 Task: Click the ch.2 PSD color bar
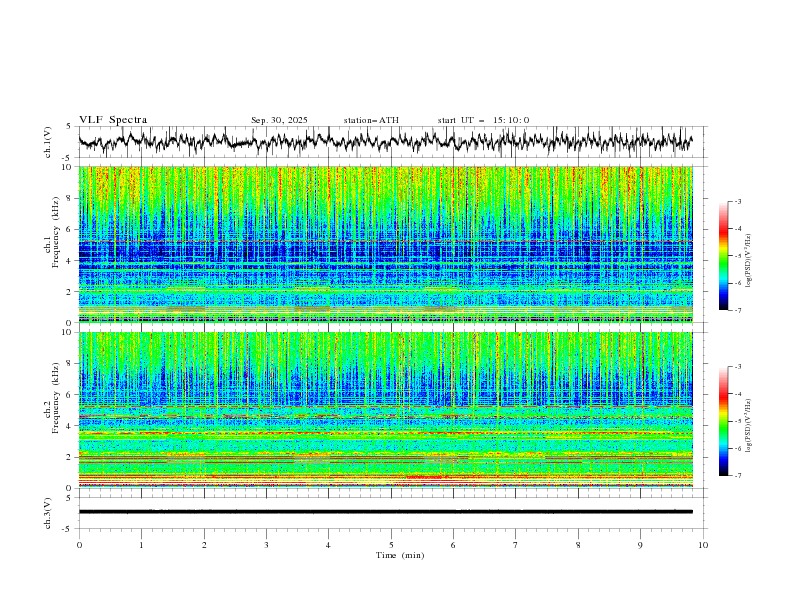pos(723,421)
